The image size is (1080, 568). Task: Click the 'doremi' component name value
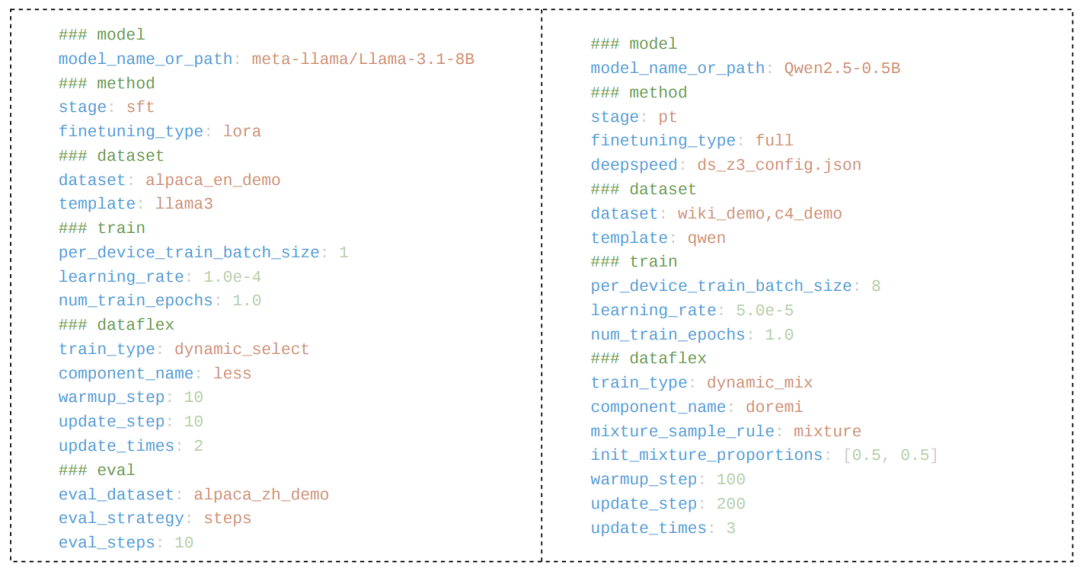[774, 408]
